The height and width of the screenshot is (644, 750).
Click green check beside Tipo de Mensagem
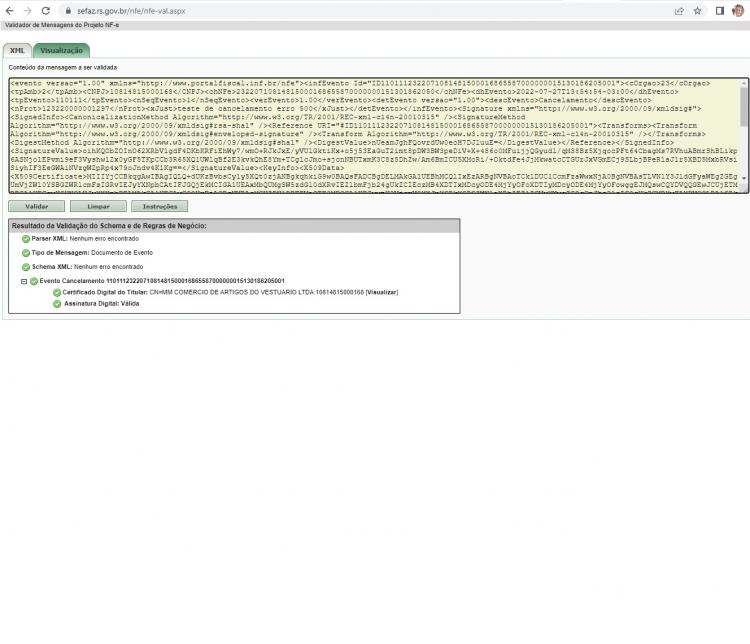pos(26,253)
